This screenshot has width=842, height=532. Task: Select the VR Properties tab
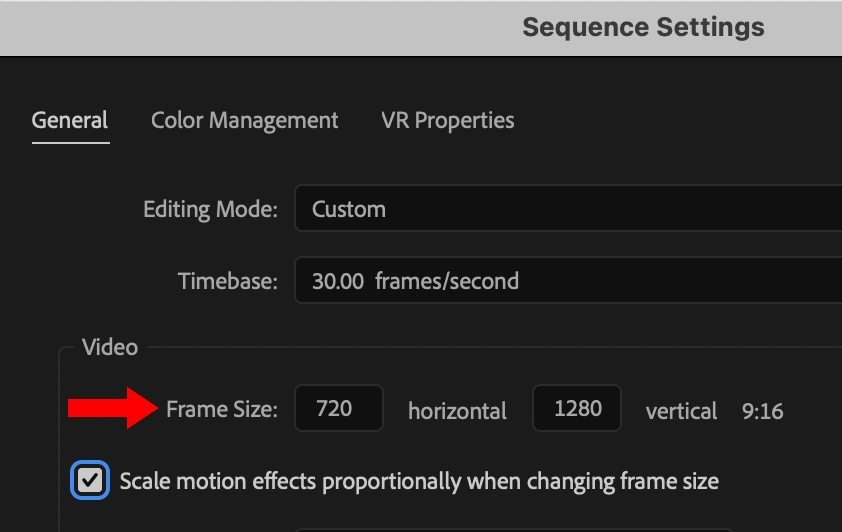[x=447, y=121]
